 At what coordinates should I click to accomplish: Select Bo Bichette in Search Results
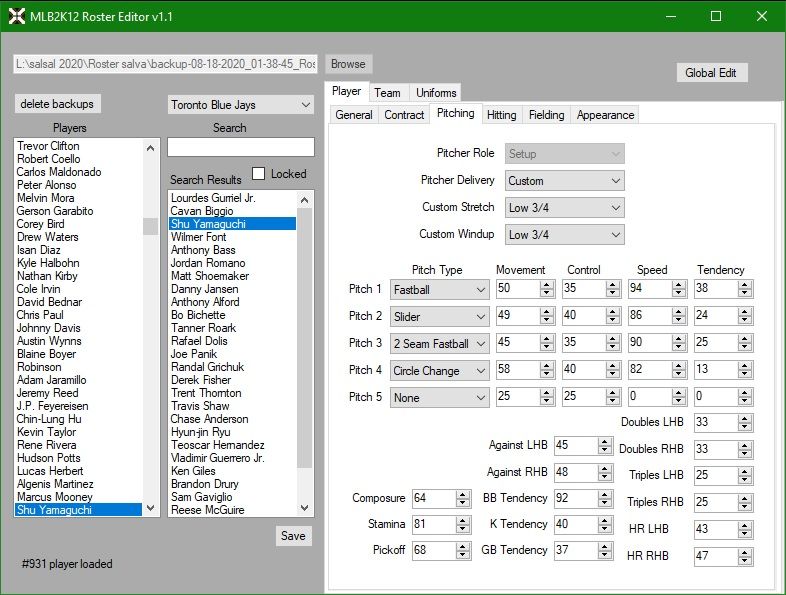click(x=198, y=315)
